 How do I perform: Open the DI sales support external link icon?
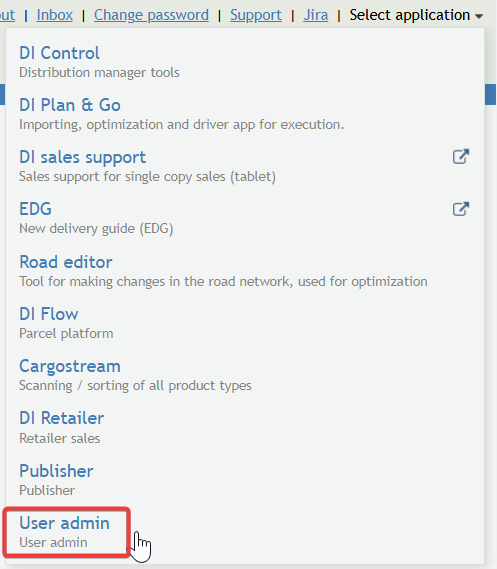(x=461, y=157)
